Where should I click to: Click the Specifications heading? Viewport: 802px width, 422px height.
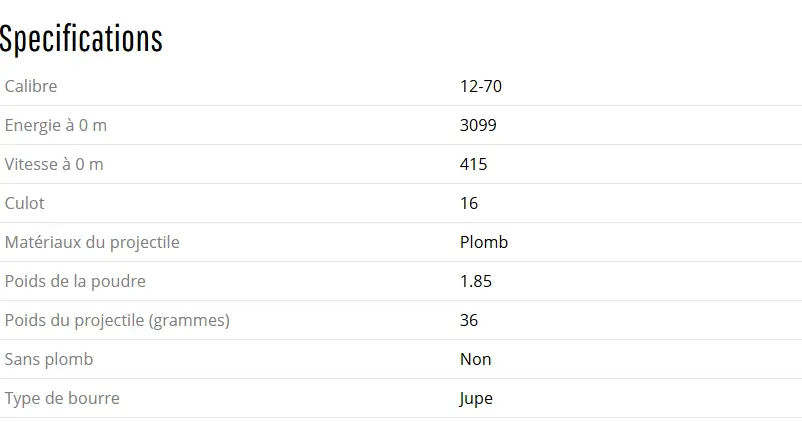[81, 39]
